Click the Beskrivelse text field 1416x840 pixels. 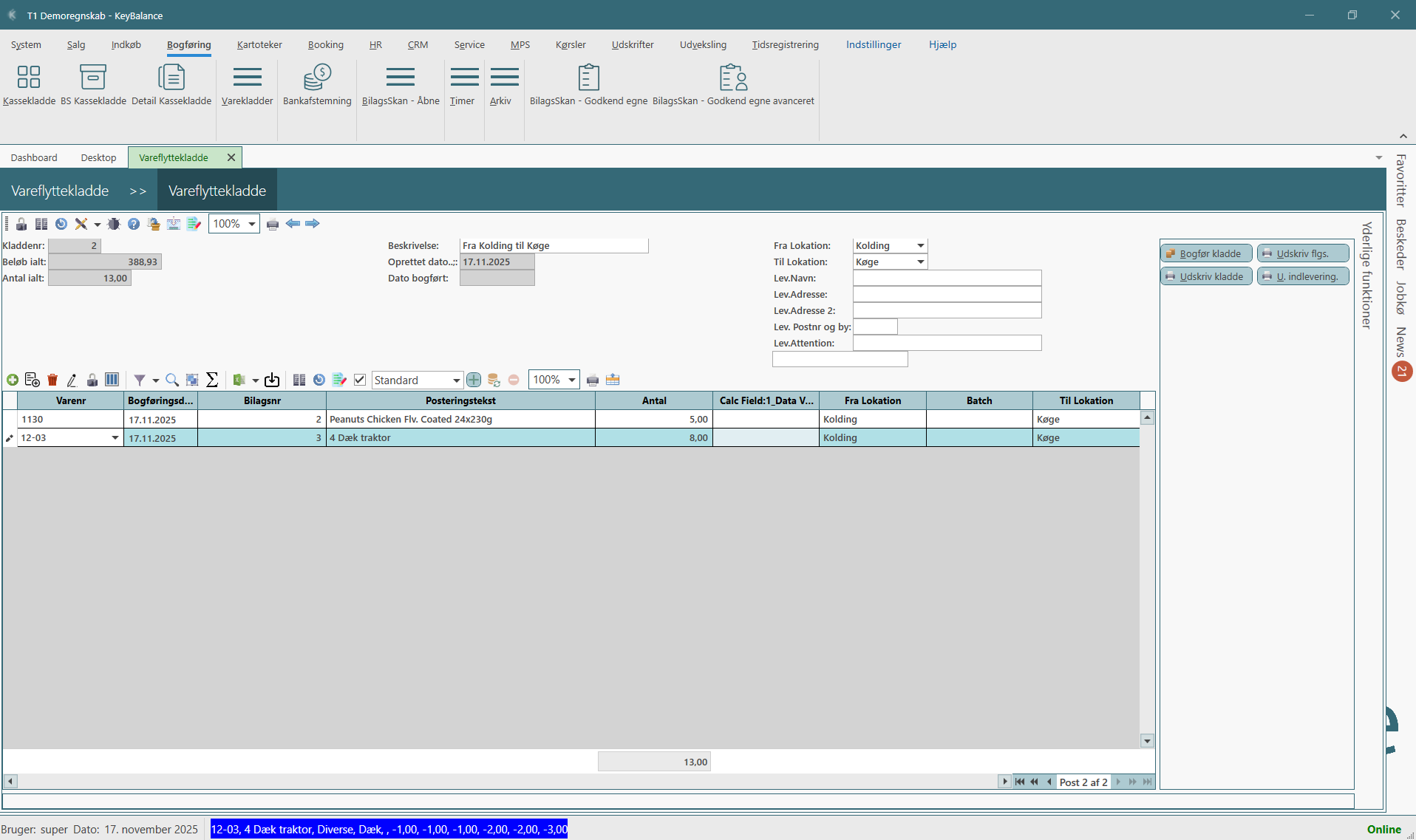[x=554, y=245]
